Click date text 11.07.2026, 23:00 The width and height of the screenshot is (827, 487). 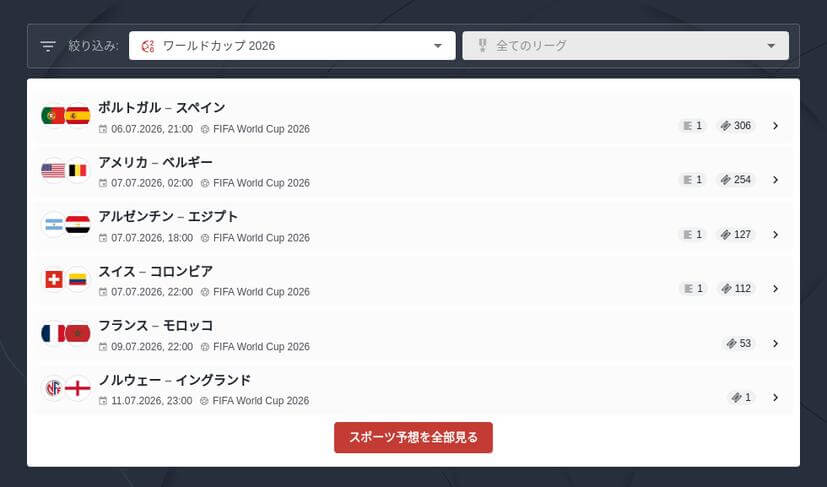(151, 401)
